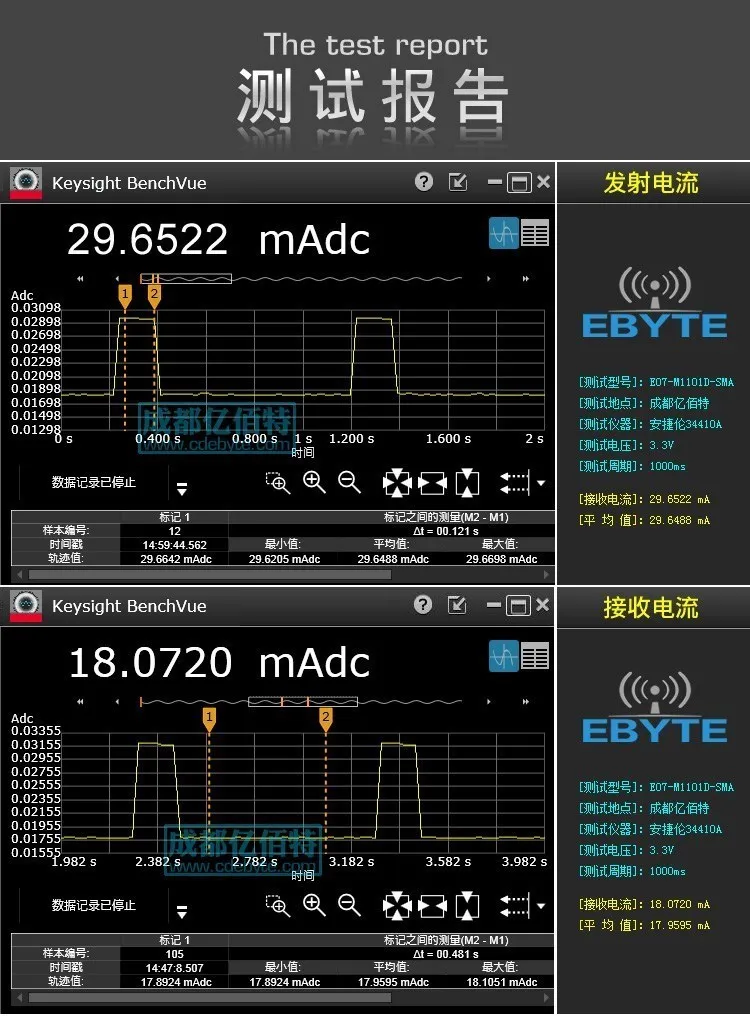The image size is (750, 1016).
Task: Click horizontal scrollbar under upper measurement table
Action: coord(280,573)
